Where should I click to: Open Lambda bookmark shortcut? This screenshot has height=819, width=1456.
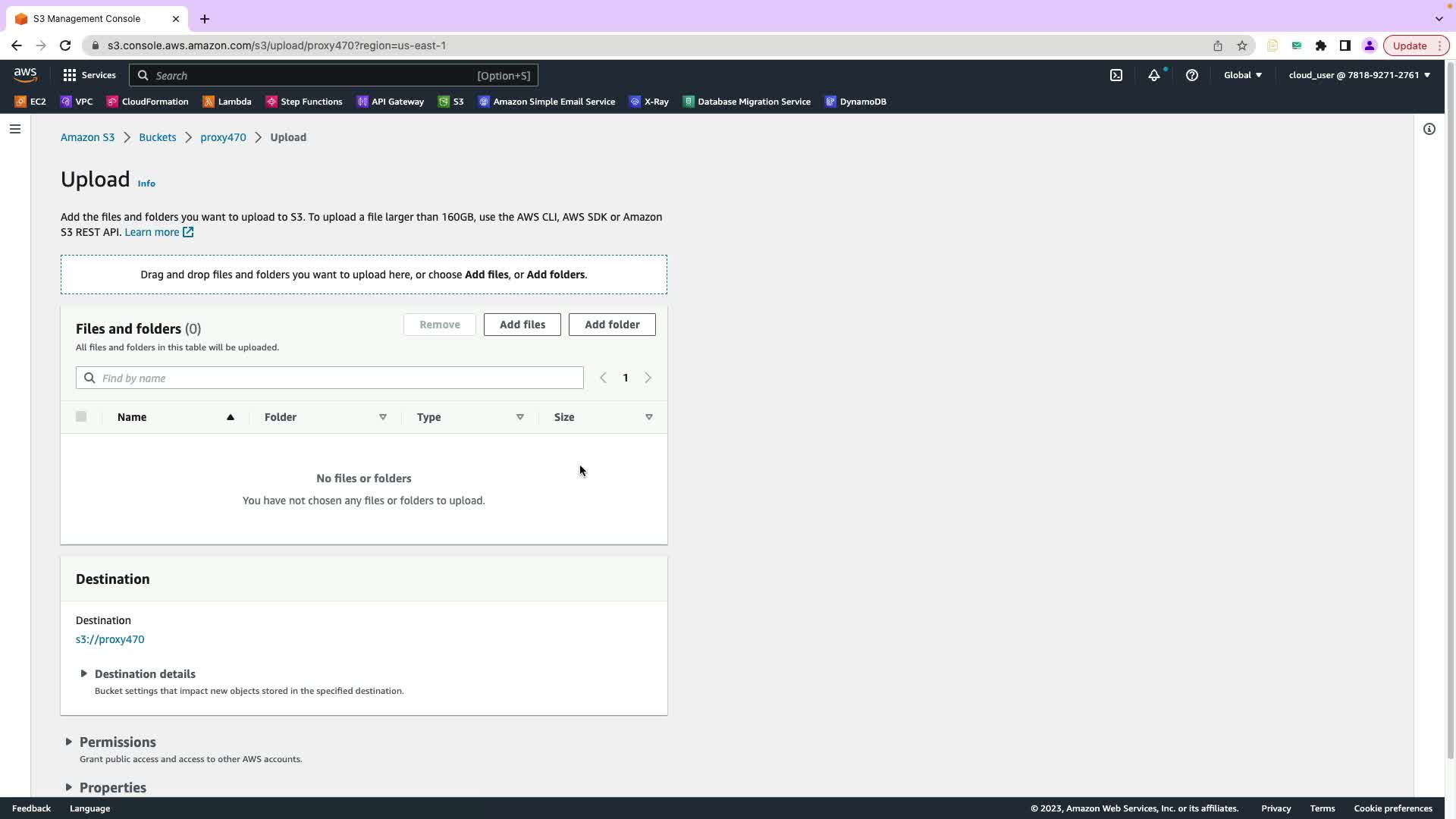[x=227, y=102]
